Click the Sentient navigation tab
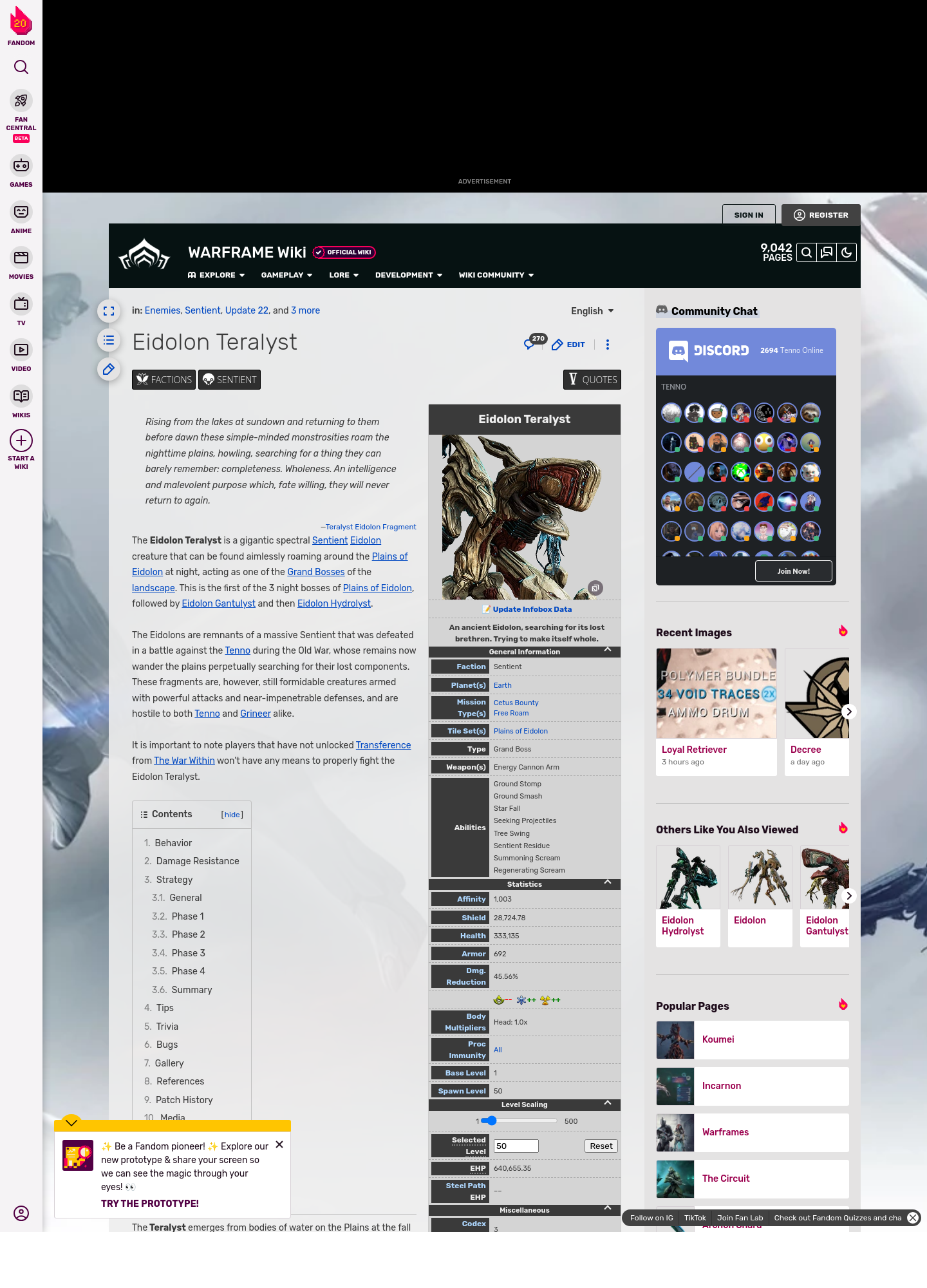927x1288 pixels. pos(230,380)
